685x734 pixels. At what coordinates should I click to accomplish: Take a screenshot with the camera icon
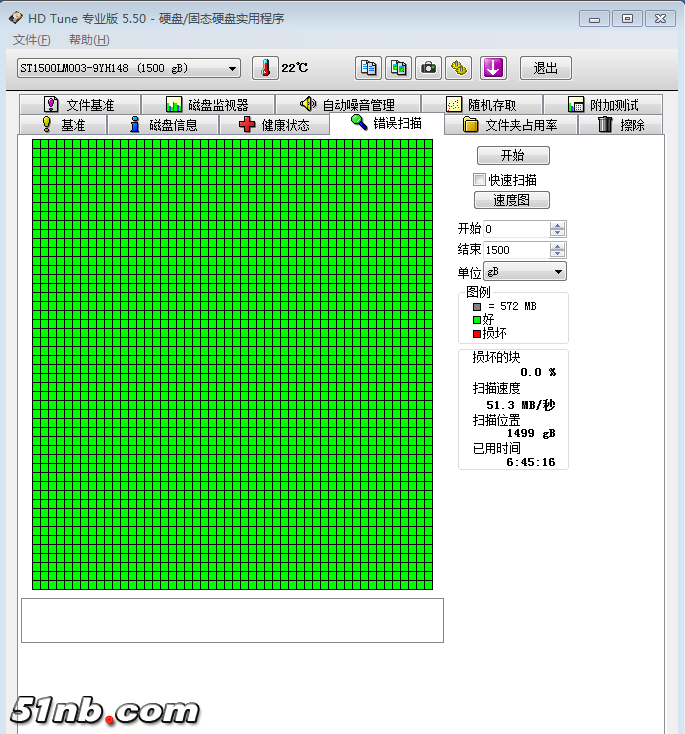pyautogui.click(x=429, y=68)
